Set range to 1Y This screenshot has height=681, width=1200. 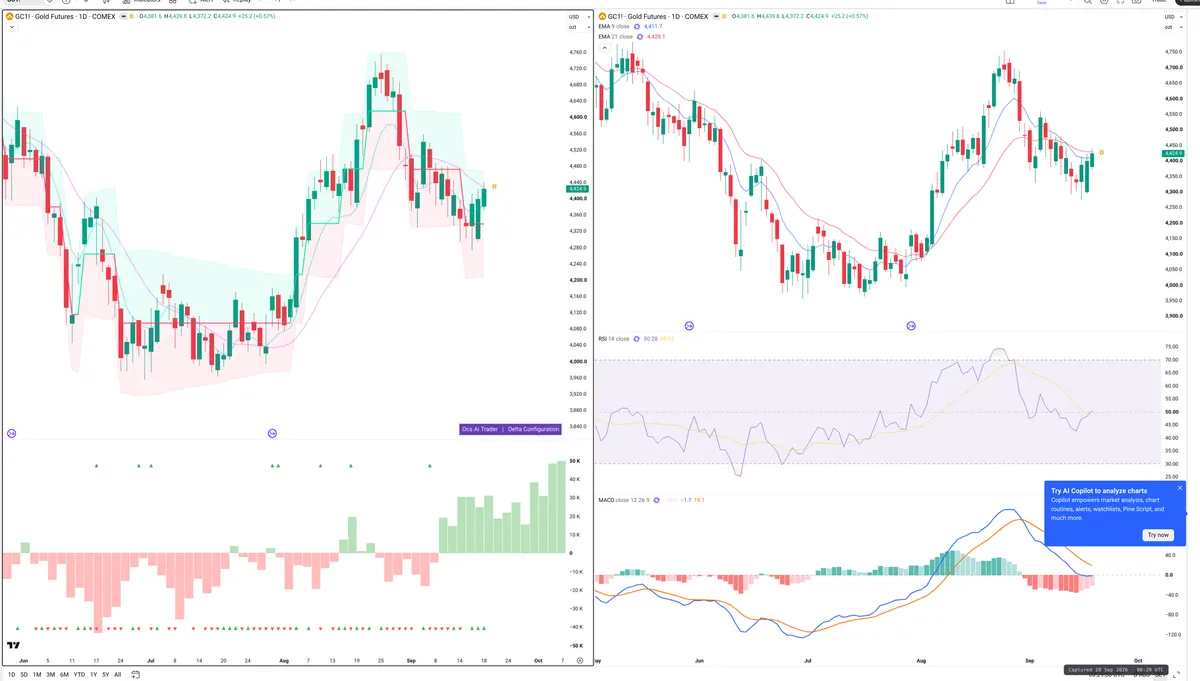(x=93, y=675)
